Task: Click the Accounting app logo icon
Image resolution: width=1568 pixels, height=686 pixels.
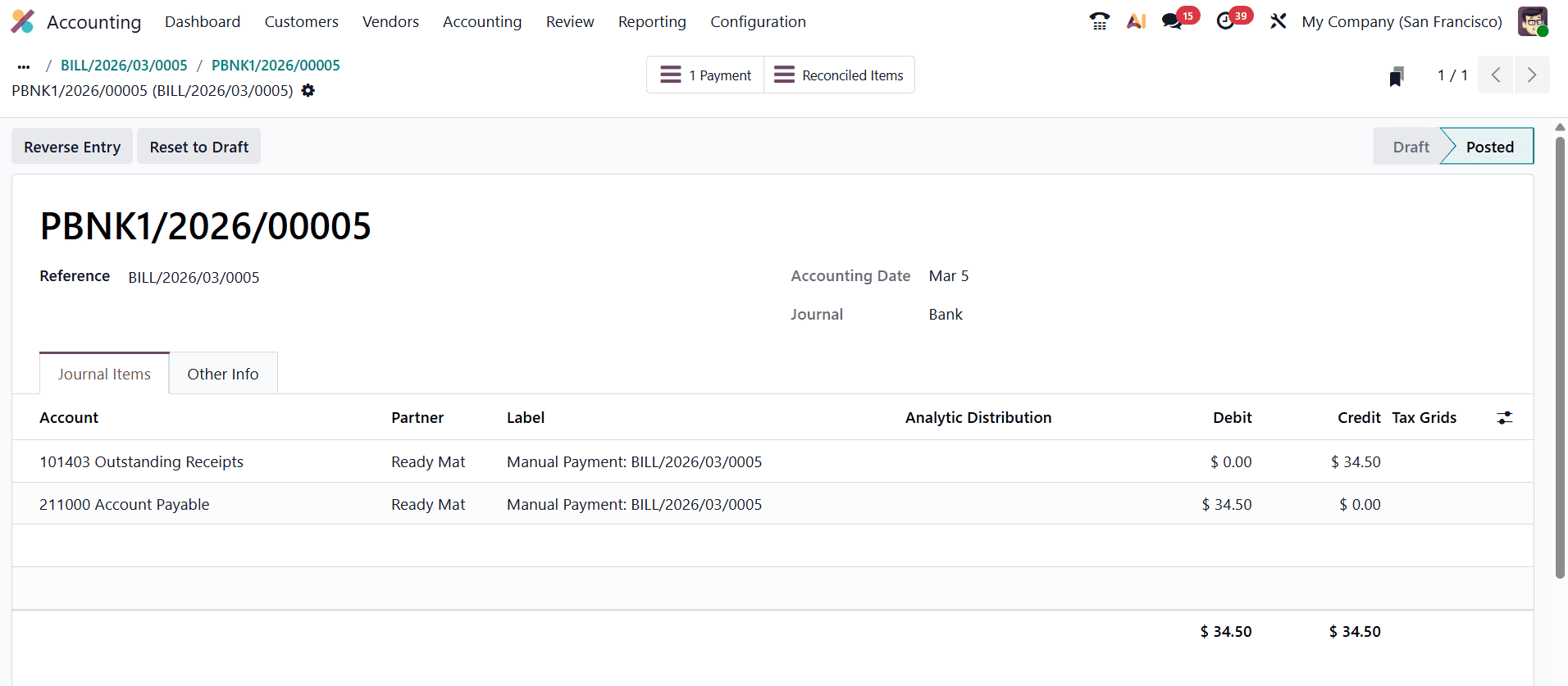Action: 23,21
